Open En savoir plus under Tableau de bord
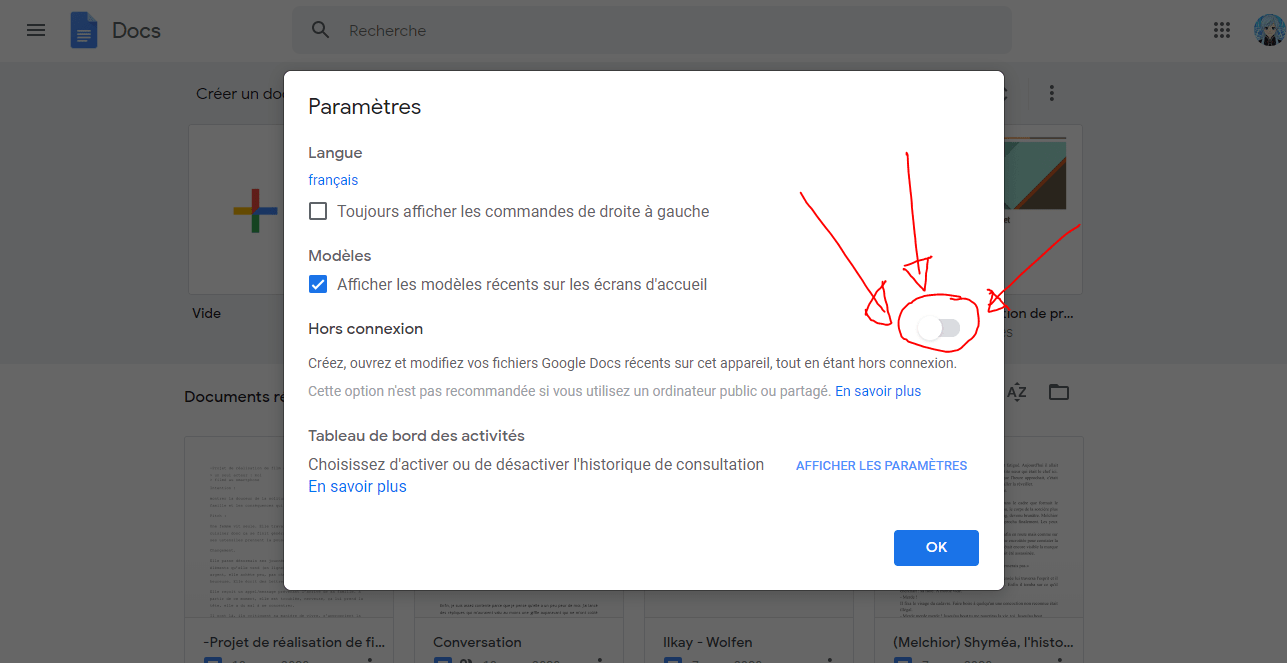Image resolution: width=1287 pixels, height=663 pixels. (x=357, y=486)
